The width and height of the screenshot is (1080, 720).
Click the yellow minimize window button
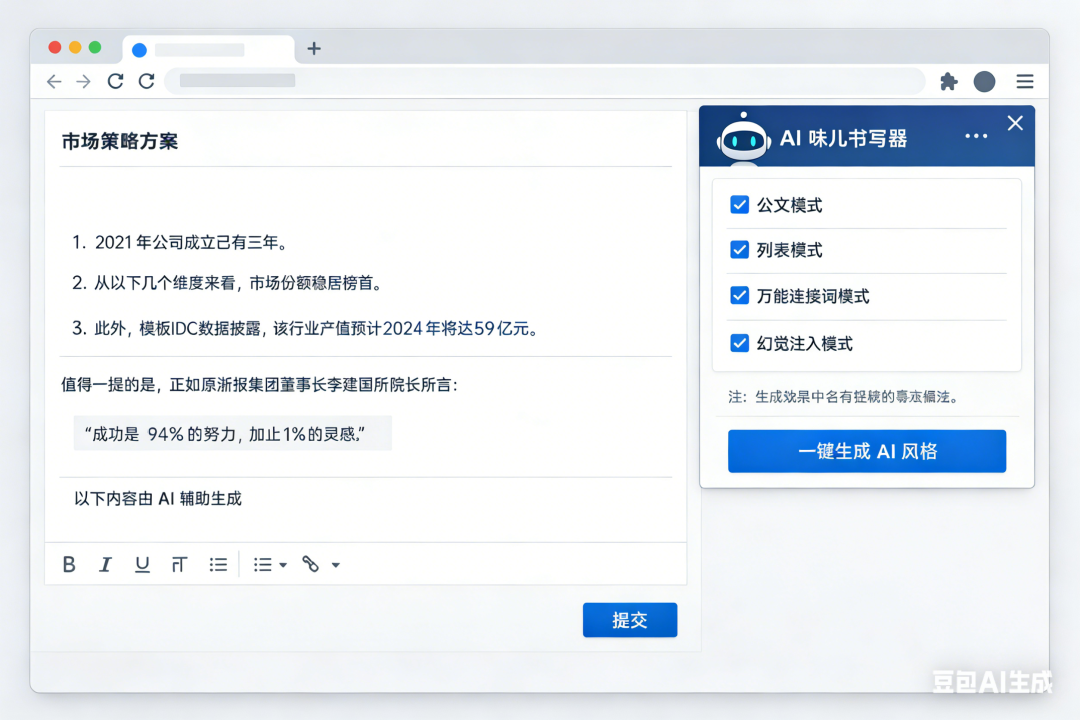click(x=75, y=48)
